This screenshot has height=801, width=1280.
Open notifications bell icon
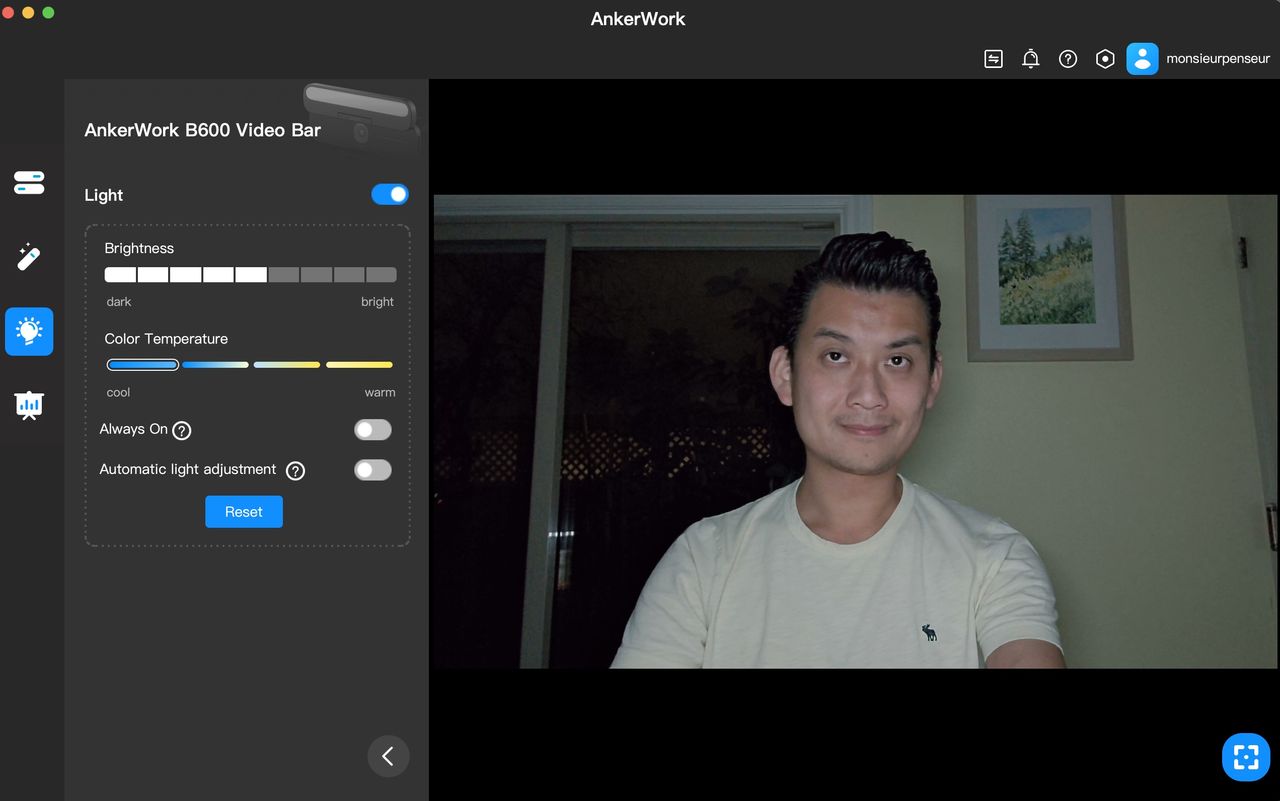tap(1030, 59)
